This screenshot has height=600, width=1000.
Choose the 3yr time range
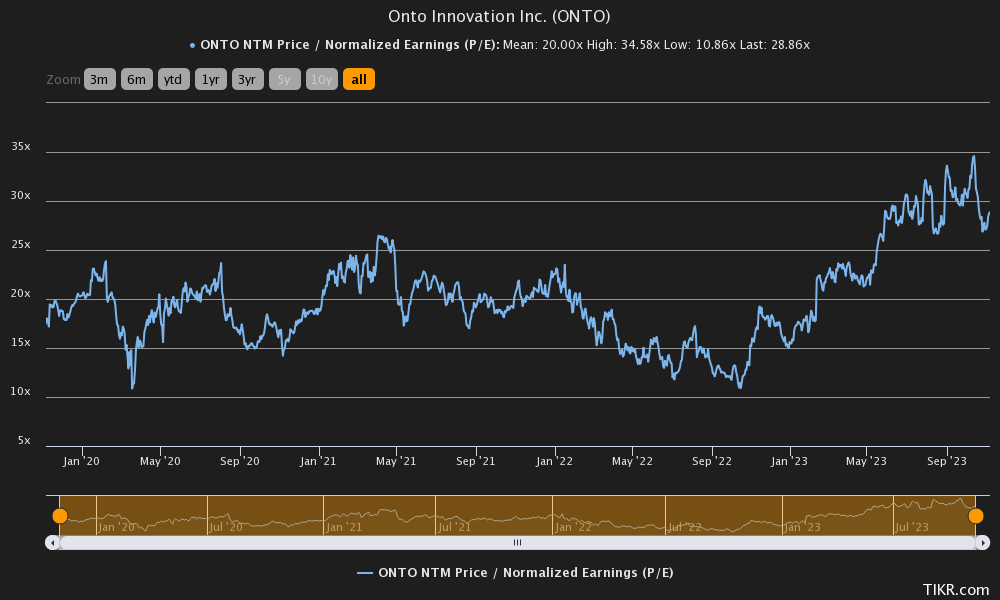[x=247, y=79]
